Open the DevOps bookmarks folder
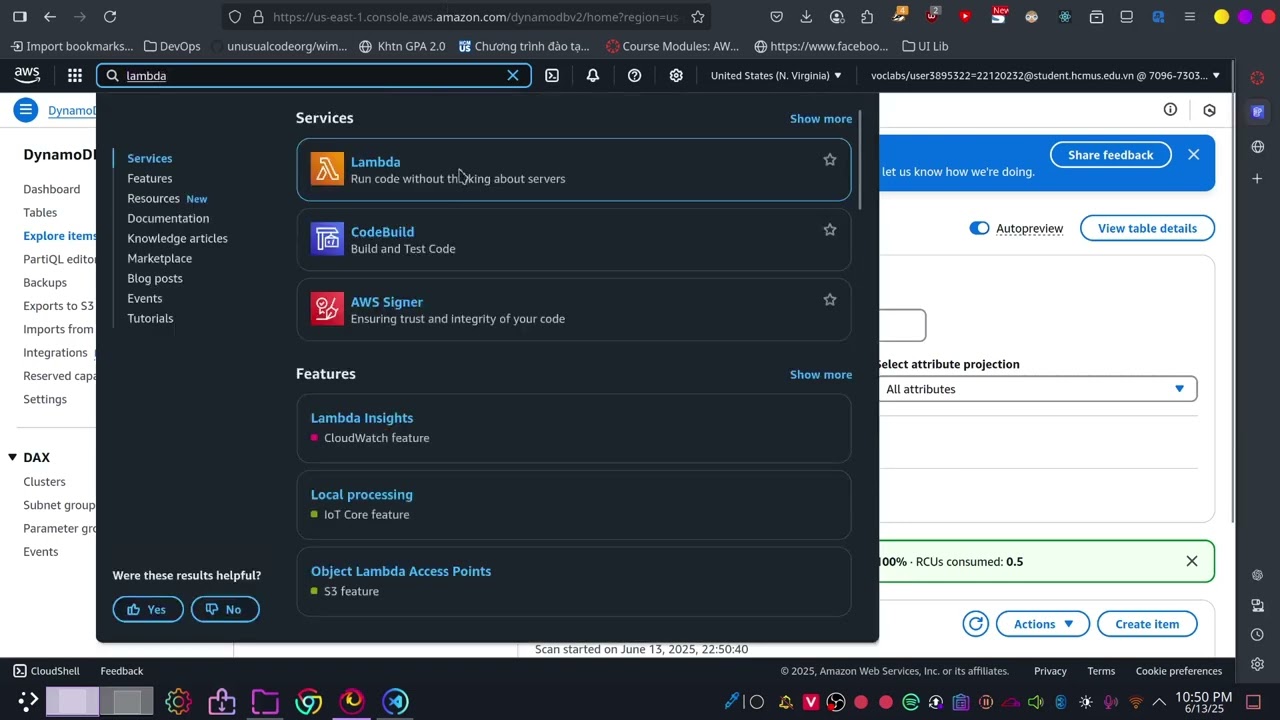Image resolution: width=1280 pixels, height=720 pixels. click(172, 46)
